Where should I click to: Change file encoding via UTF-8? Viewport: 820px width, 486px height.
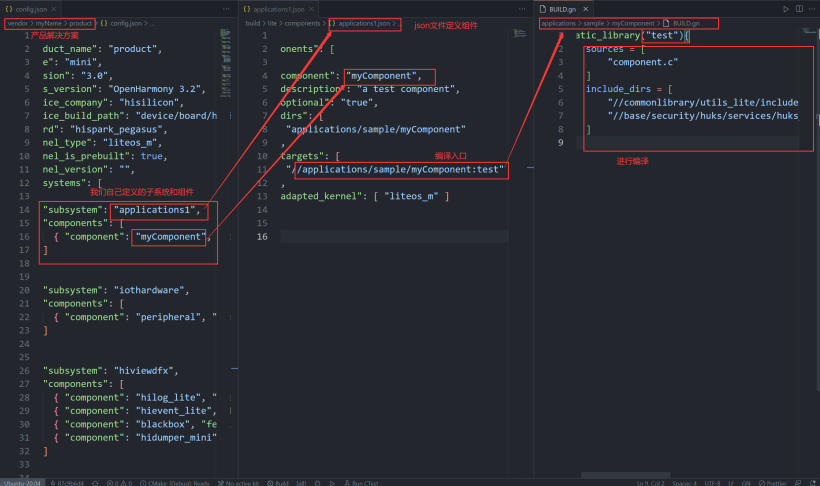point(712,483)
